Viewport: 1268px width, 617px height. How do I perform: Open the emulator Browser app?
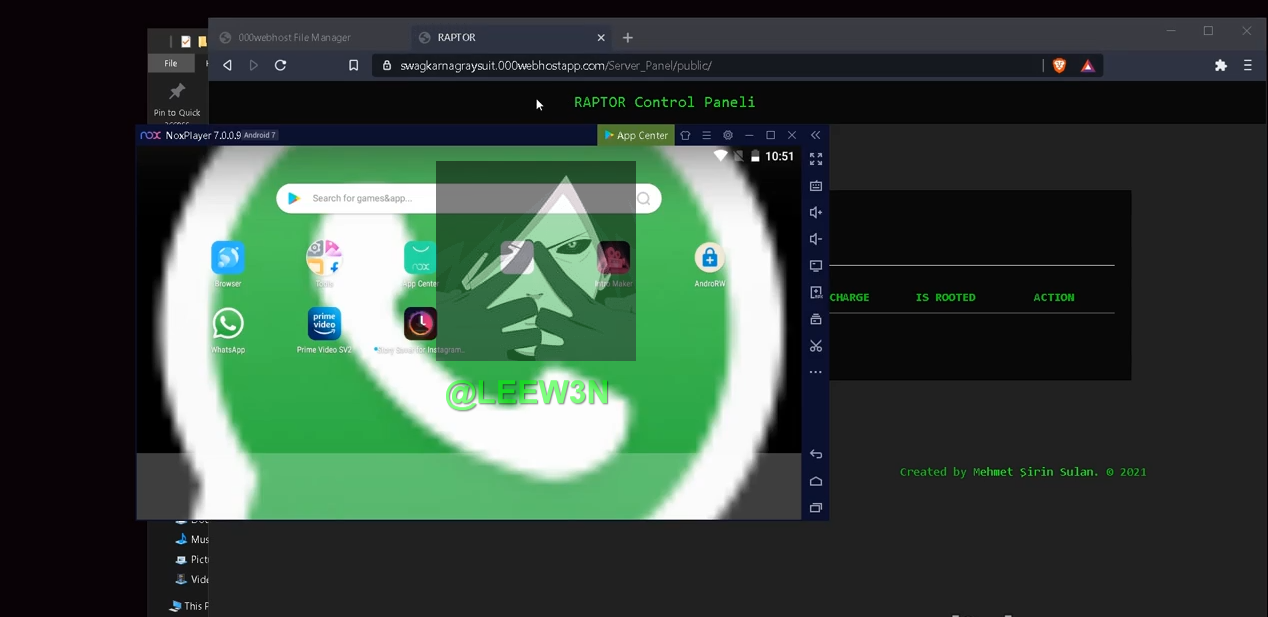pyautogui.click(x=228, y=258)
